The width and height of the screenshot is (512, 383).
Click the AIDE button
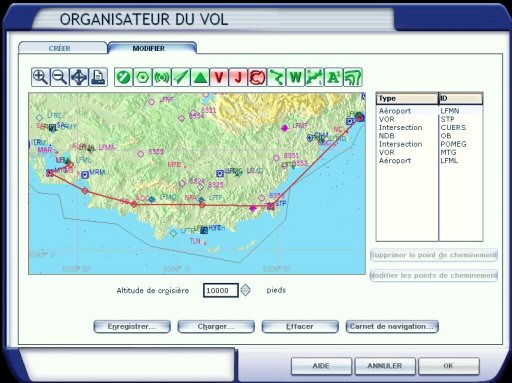click(x=321, y=366)
